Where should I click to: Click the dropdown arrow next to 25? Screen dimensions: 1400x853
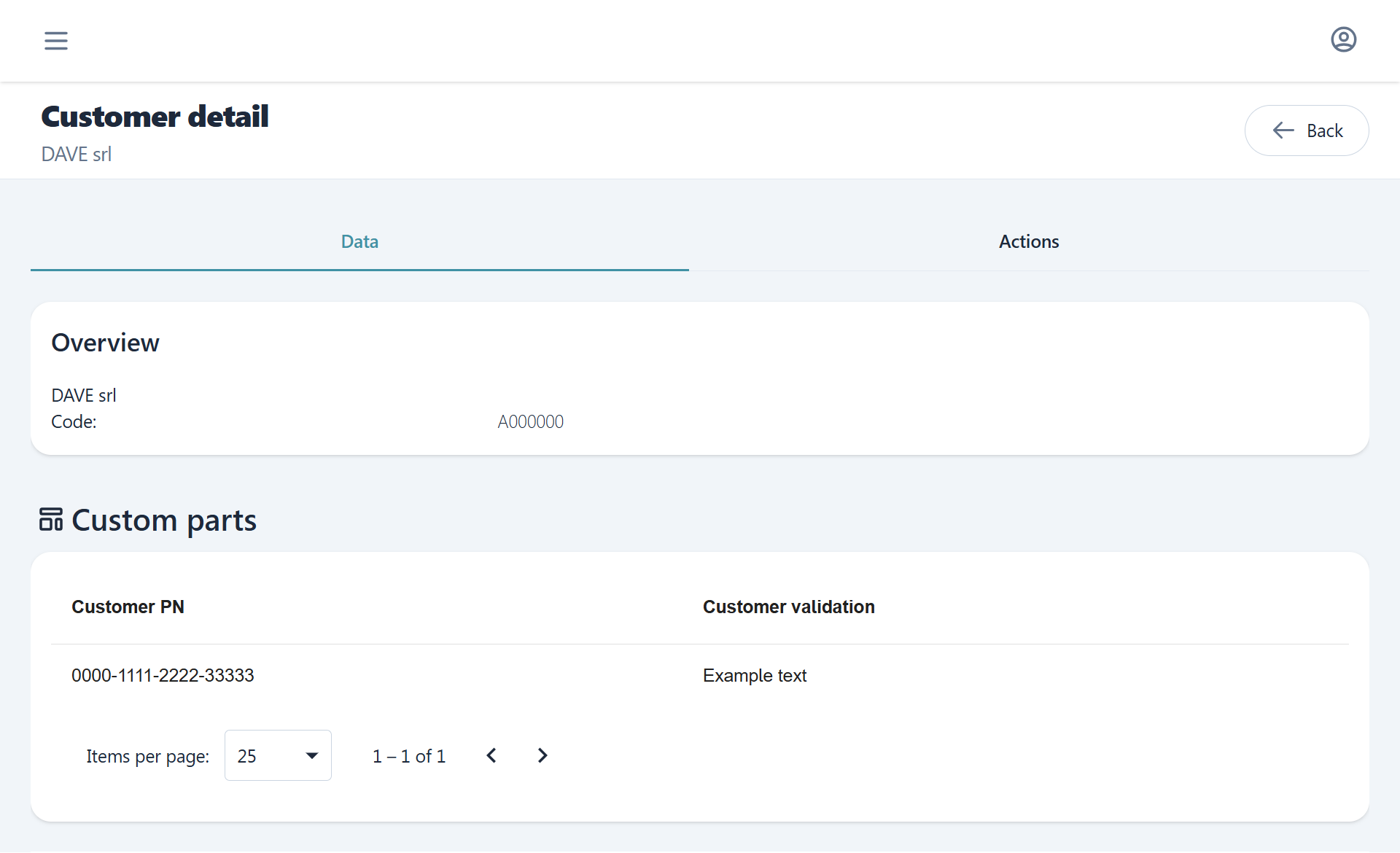pos(312,755)
